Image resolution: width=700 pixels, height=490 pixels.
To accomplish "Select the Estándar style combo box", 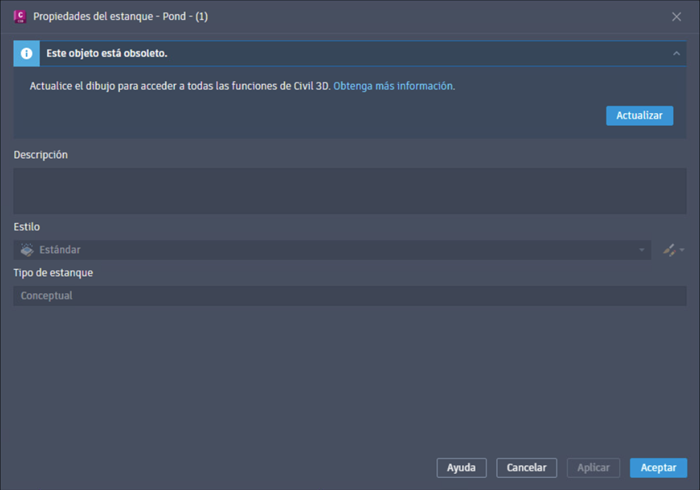I will click(x=332, y=250).
